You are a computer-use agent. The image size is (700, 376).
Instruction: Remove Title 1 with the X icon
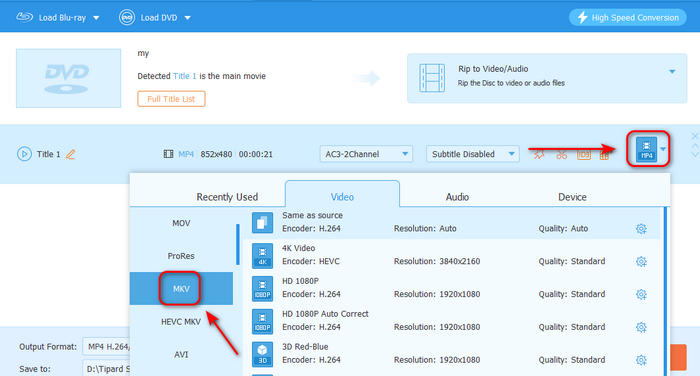tap(695, 136)
